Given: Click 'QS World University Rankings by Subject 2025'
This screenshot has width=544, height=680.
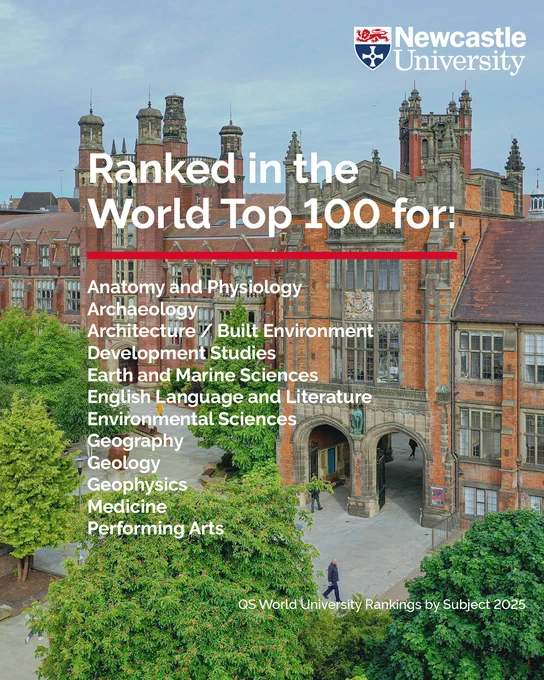Looking at the screenshot, I should (382, 604).
